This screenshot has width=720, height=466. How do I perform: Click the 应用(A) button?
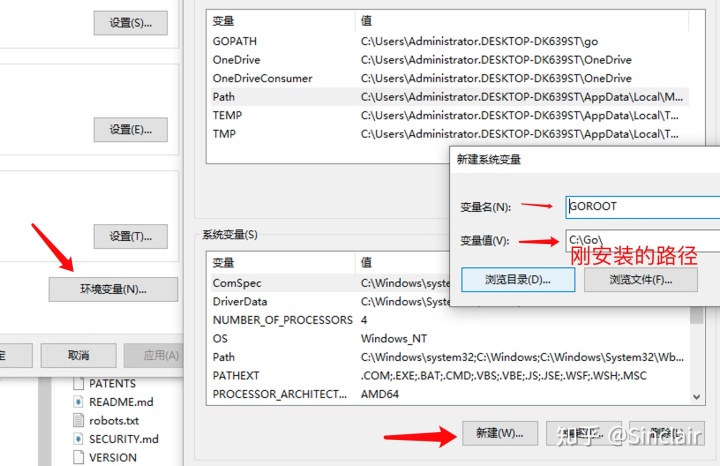154,355
